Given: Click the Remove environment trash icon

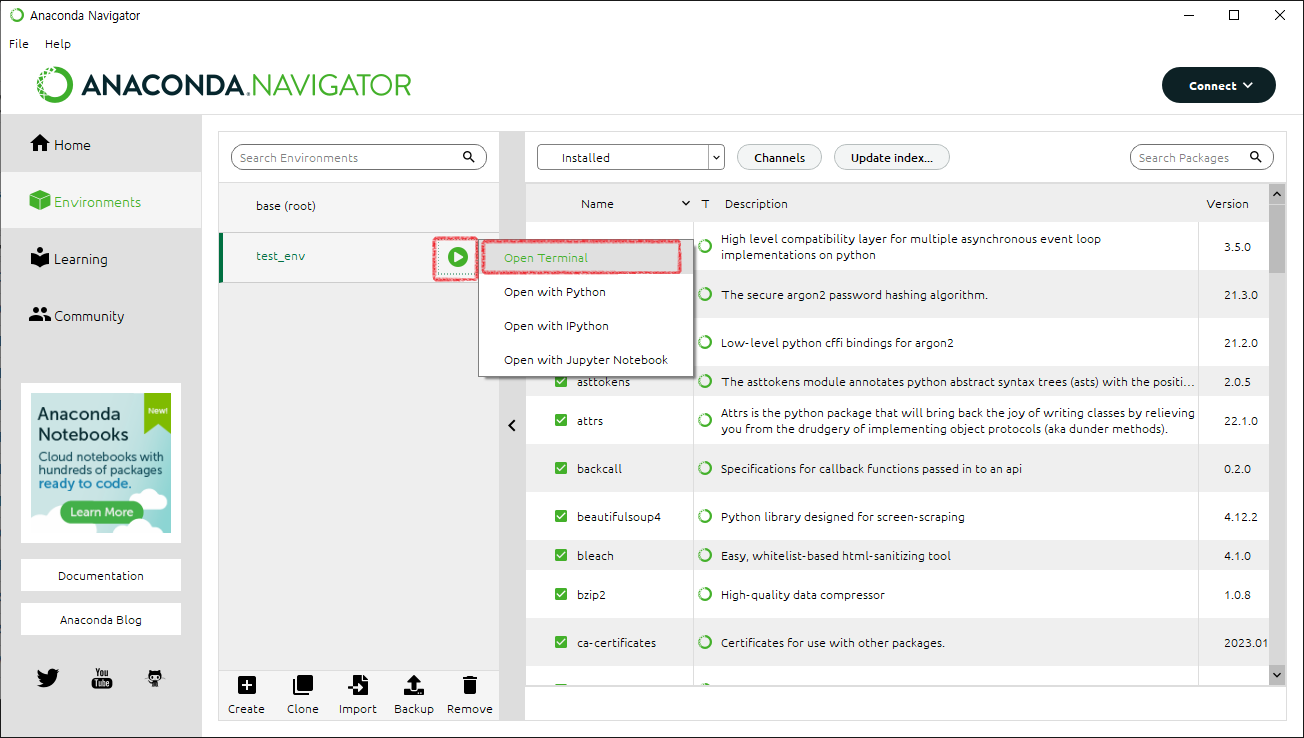Looking at the screenshot, I should [469, 685].
